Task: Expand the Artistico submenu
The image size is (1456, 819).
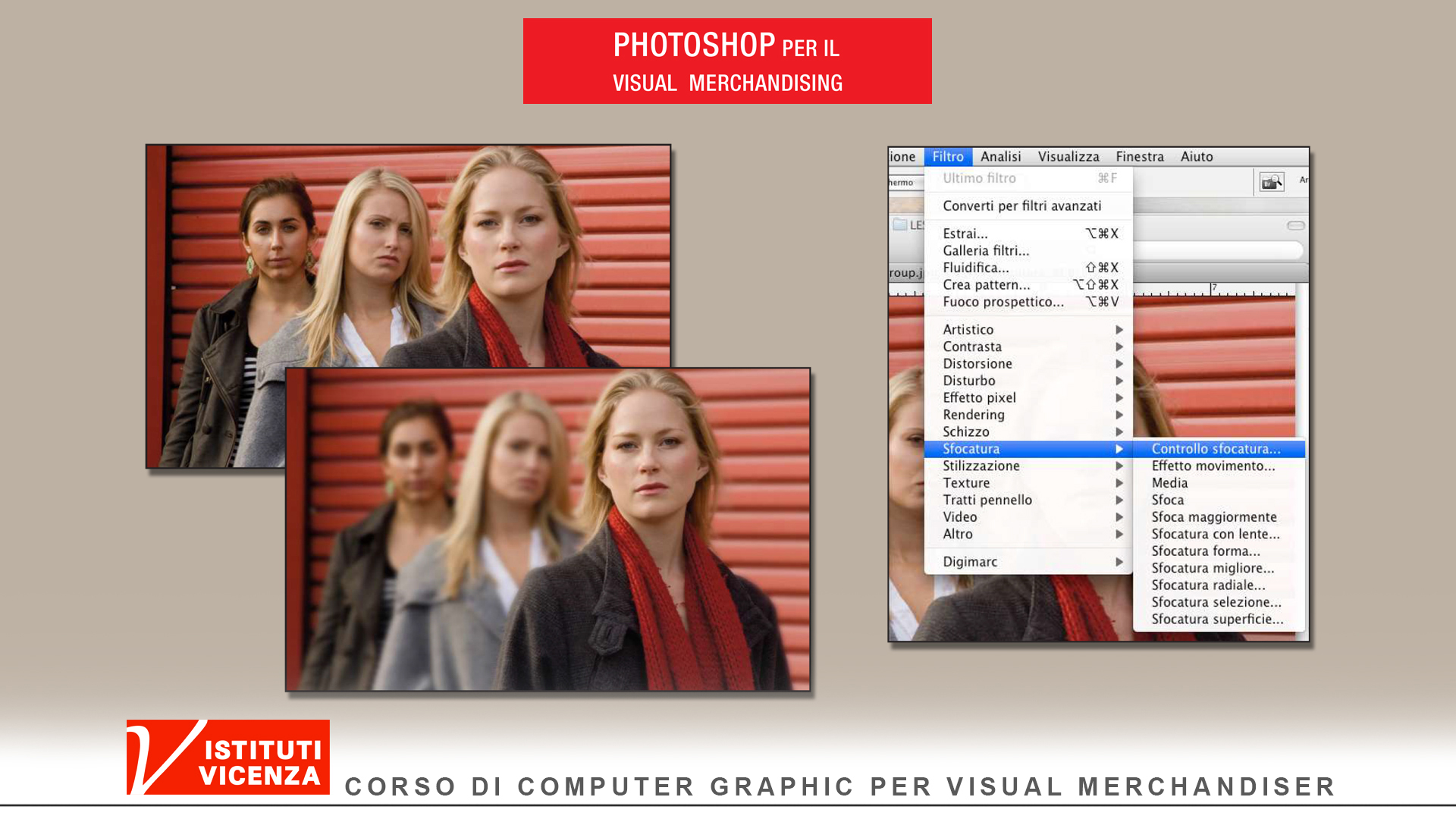Action: point(1028,330)
